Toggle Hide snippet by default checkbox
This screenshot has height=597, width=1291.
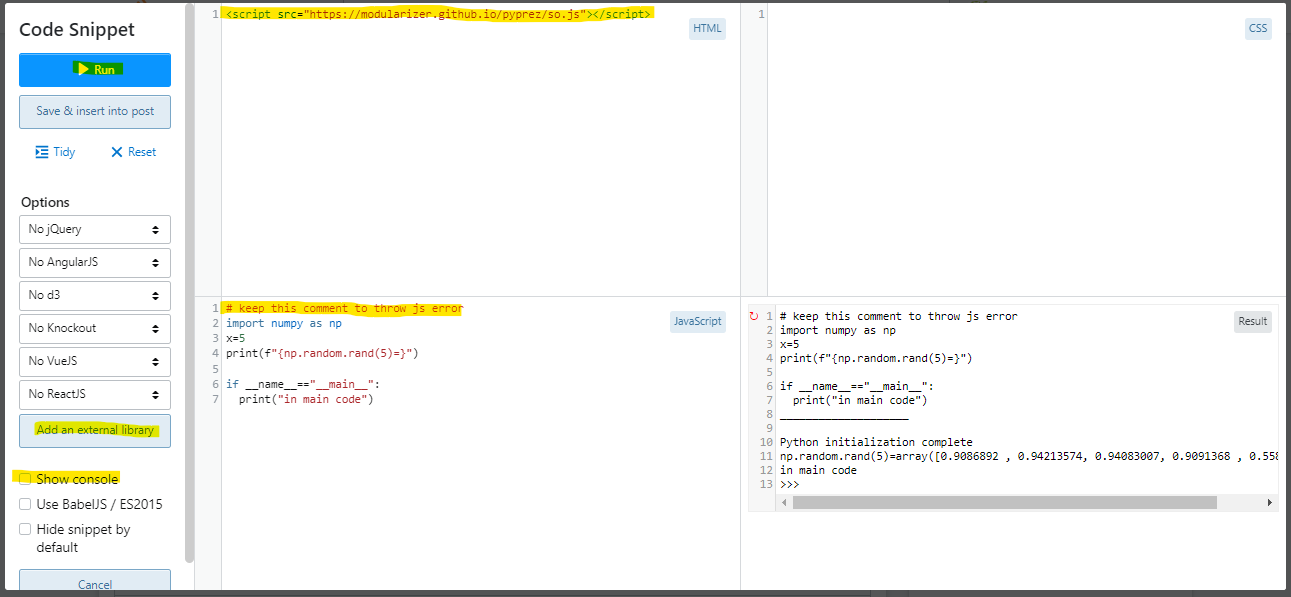click(x=25, y=529)
